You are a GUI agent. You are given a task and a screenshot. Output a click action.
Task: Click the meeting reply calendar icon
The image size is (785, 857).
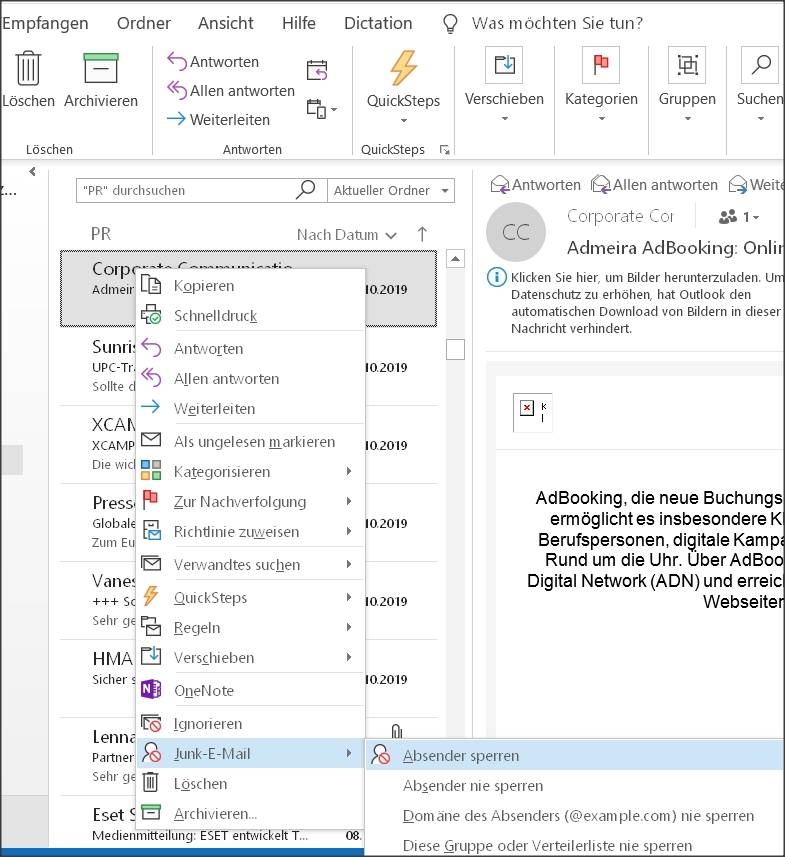pyautogui.click(x=317, y=70)
